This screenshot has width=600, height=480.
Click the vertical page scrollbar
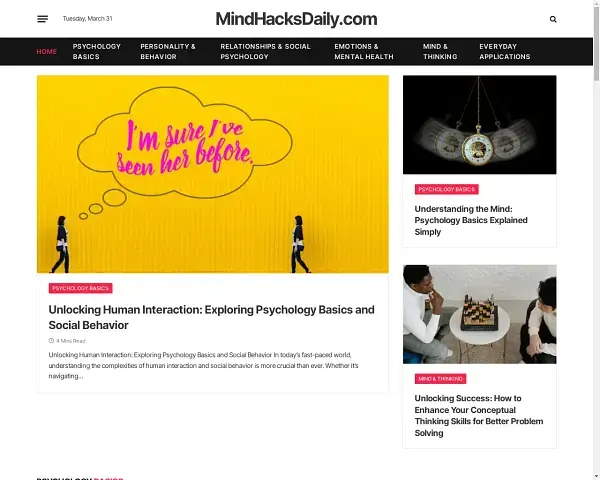pyautogui.click(x=596, y=240)
